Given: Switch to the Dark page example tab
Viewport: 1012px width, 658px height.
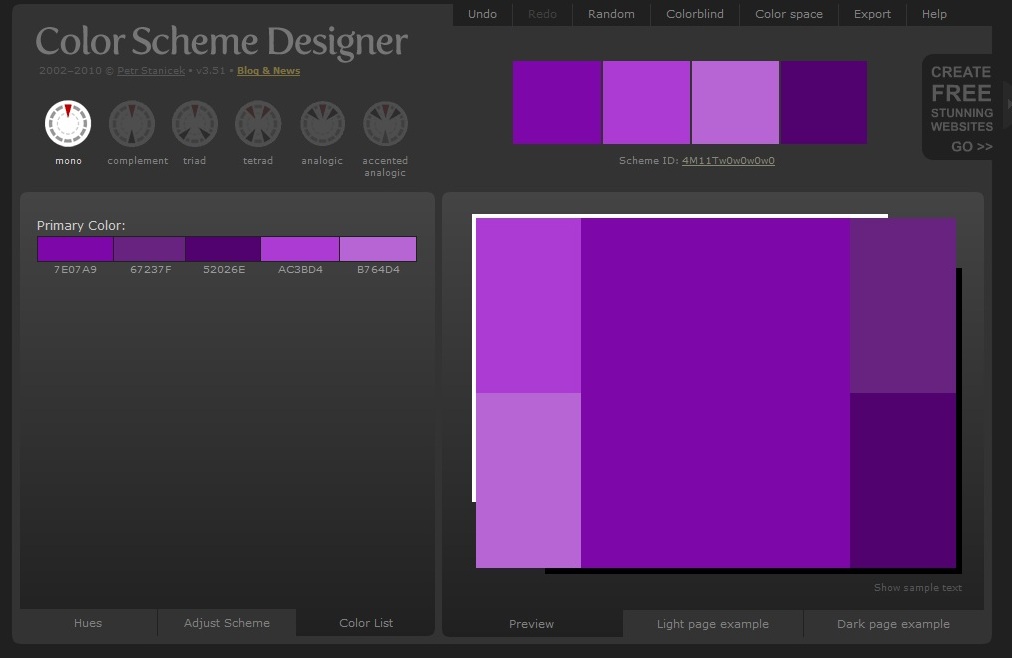Looking at the screenshot, I should [892, 623].
